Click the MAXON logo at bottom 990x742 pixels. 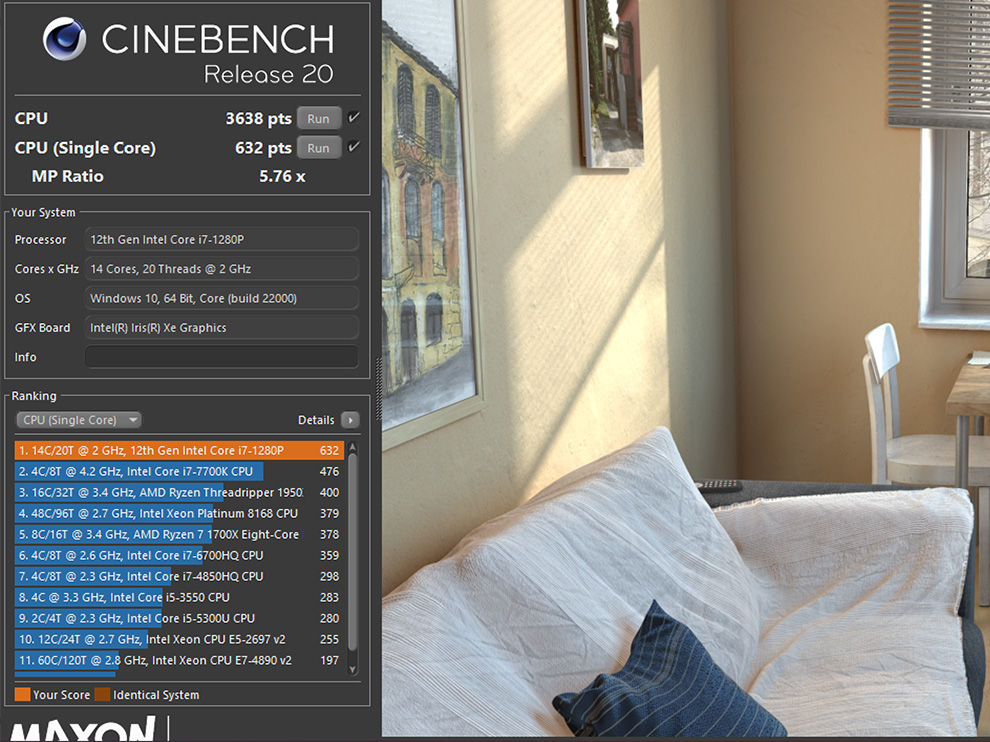pyautogui.click(x=83, y=727)
